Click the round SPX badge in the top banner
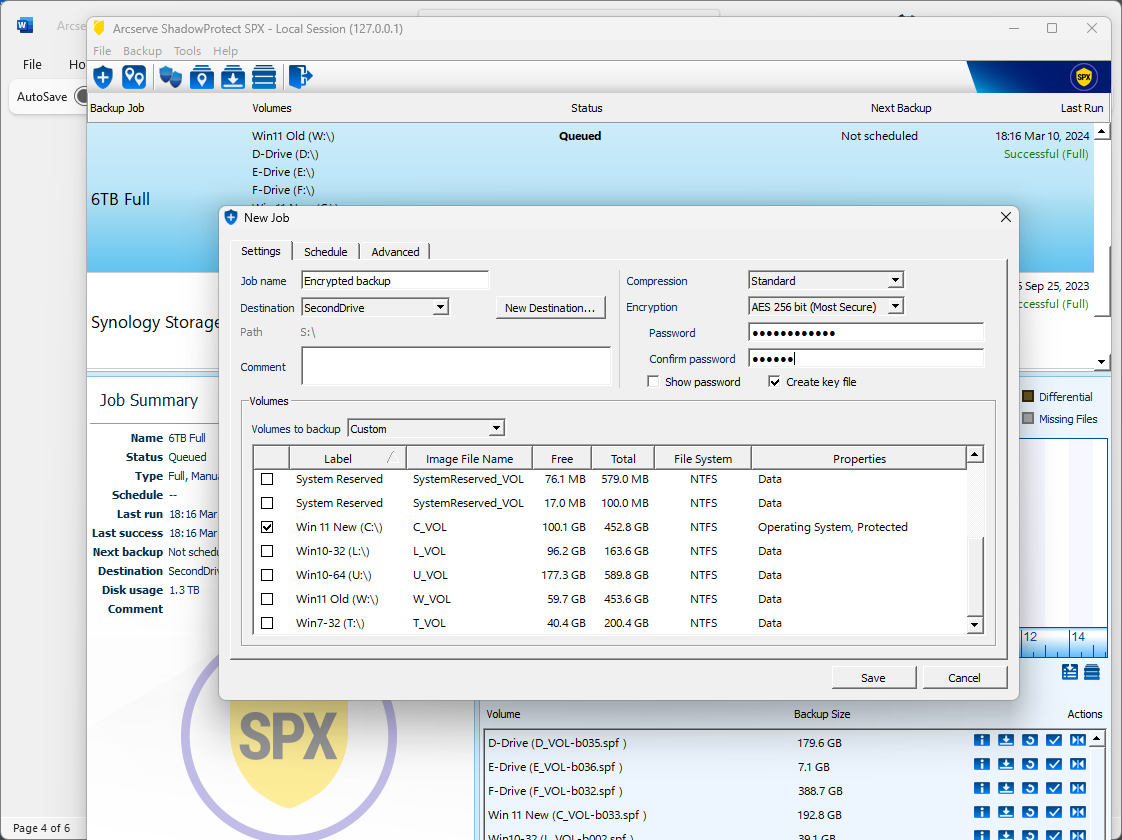 (x=1083, y=77)
